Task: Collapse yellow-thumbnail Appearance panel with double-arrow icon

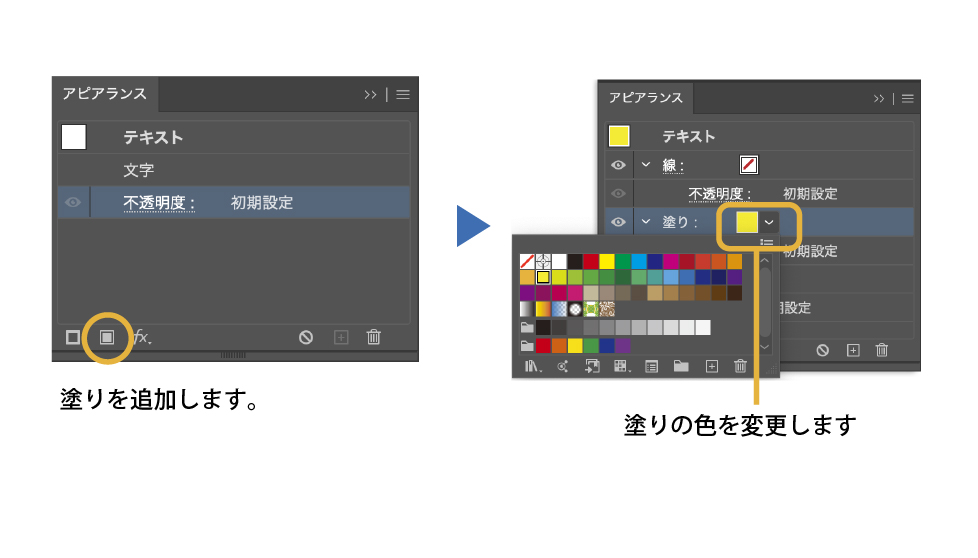Action: 879,99
